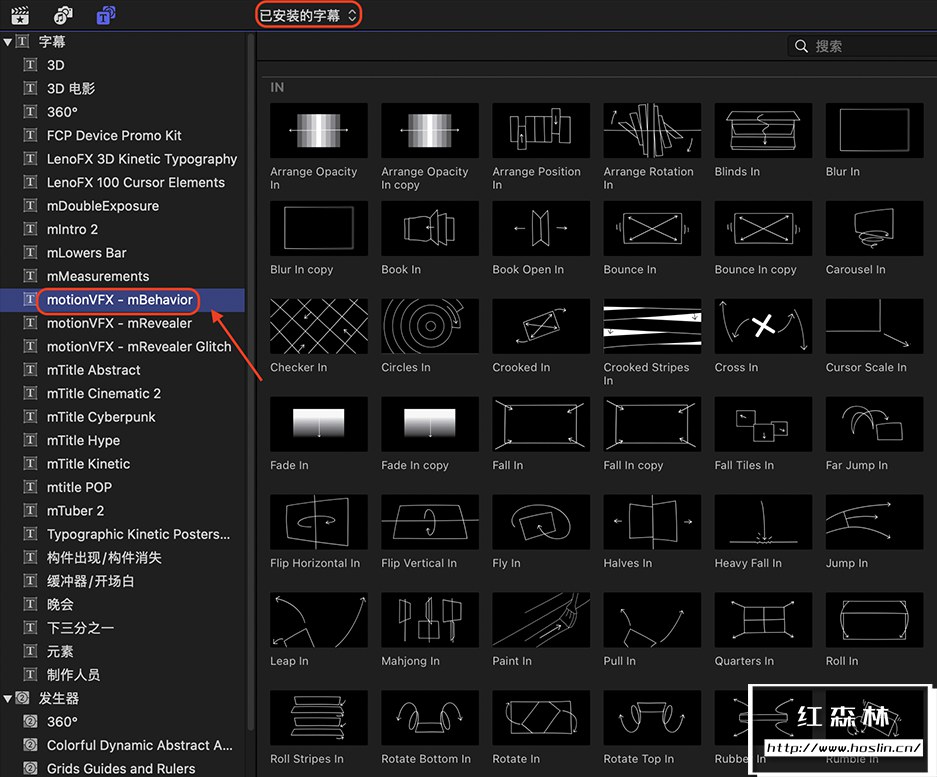Select the Titles and Generators sidebar icon

pos(106,15)
